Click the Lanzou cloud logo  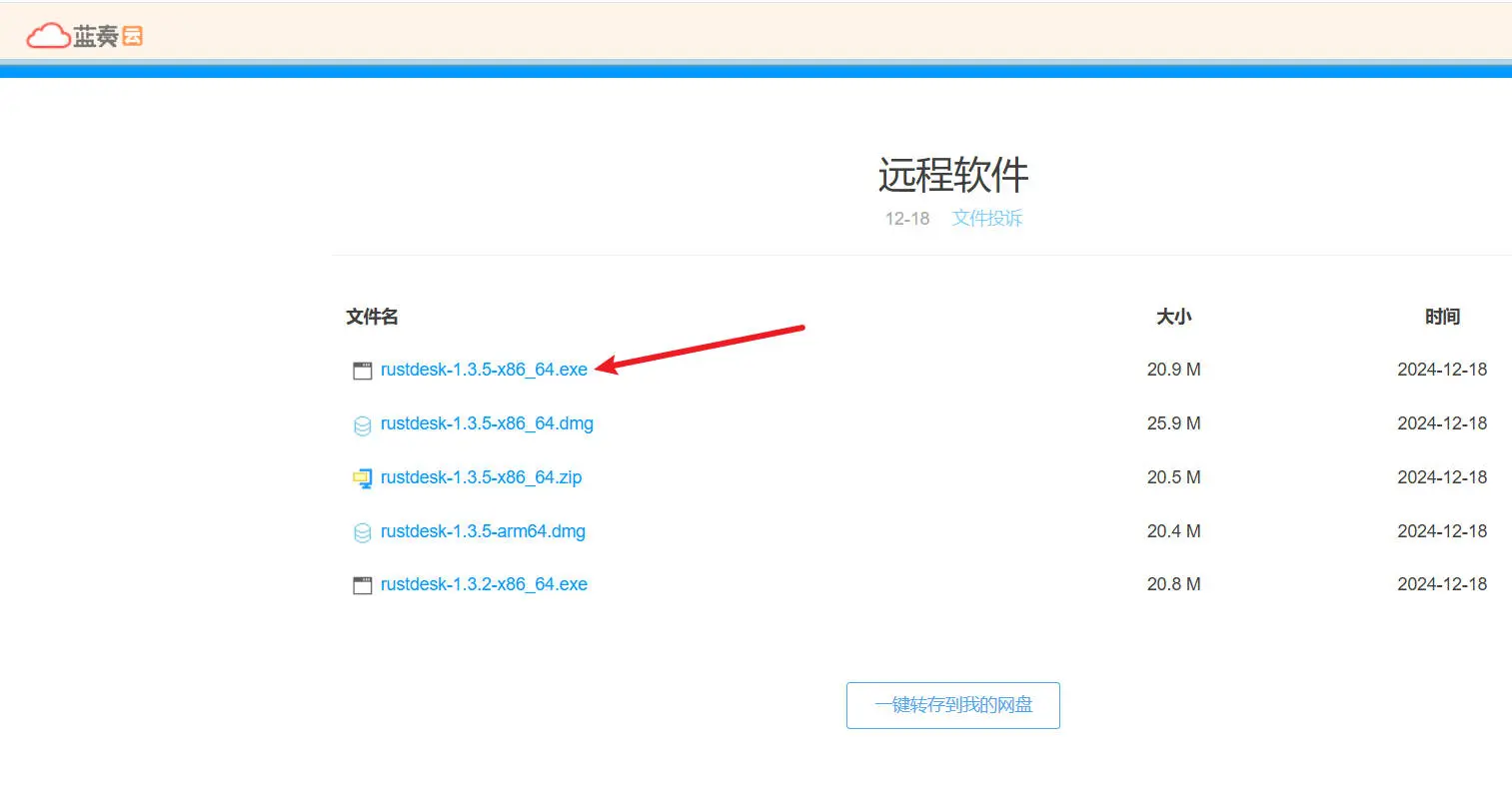pyautogui.click(x=85, y=37)
